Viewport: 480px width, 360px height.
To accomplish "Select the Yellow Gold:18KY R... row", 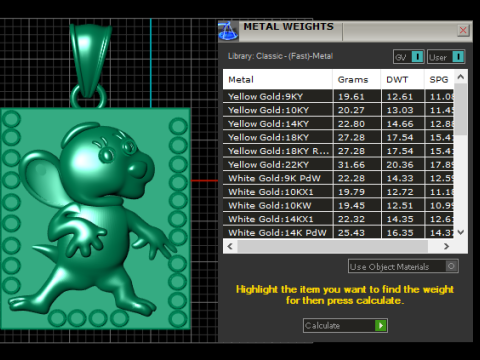I will (338, 151).
